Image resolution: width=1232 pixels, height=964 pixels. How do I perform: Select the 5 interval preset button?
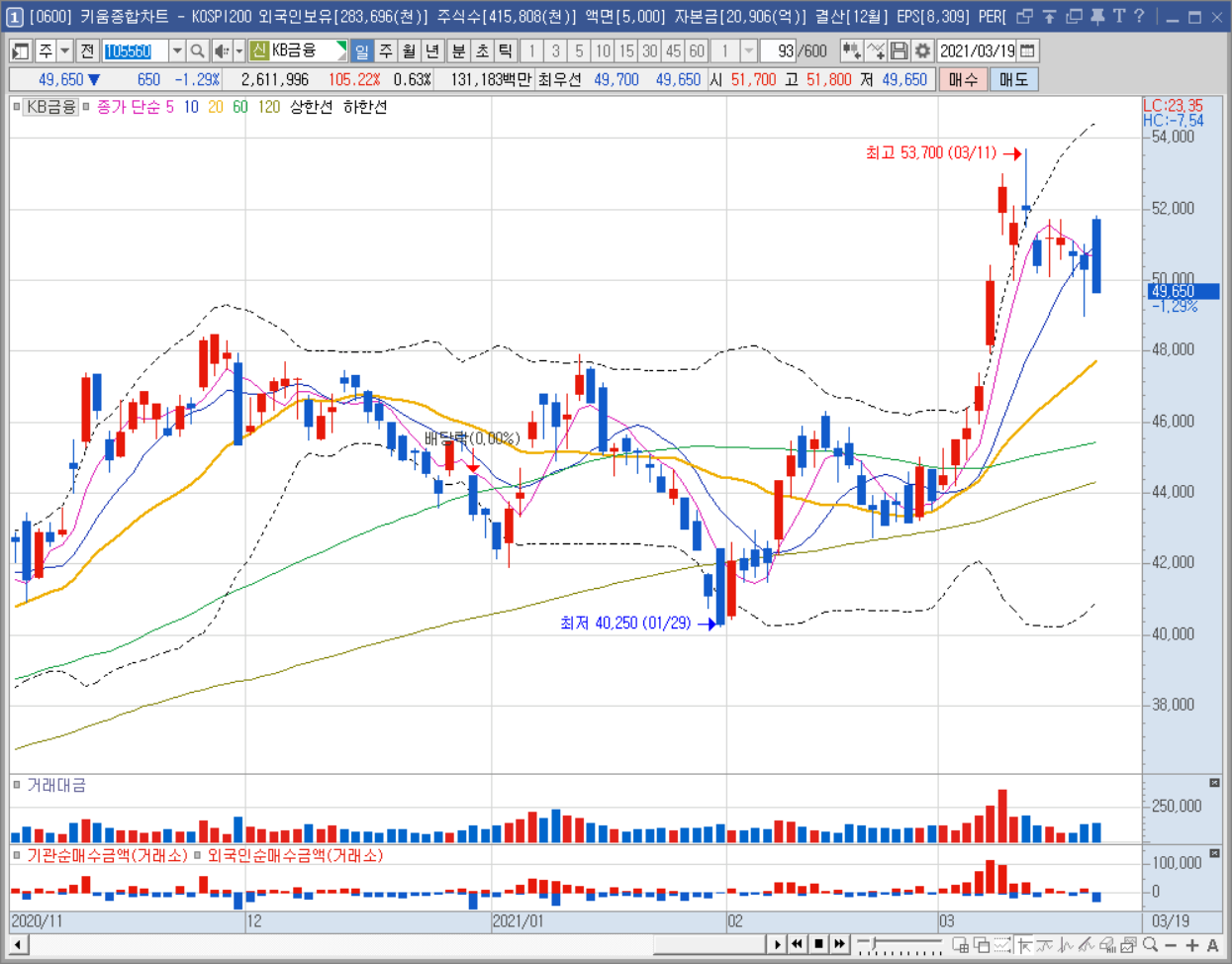point(579,50)
